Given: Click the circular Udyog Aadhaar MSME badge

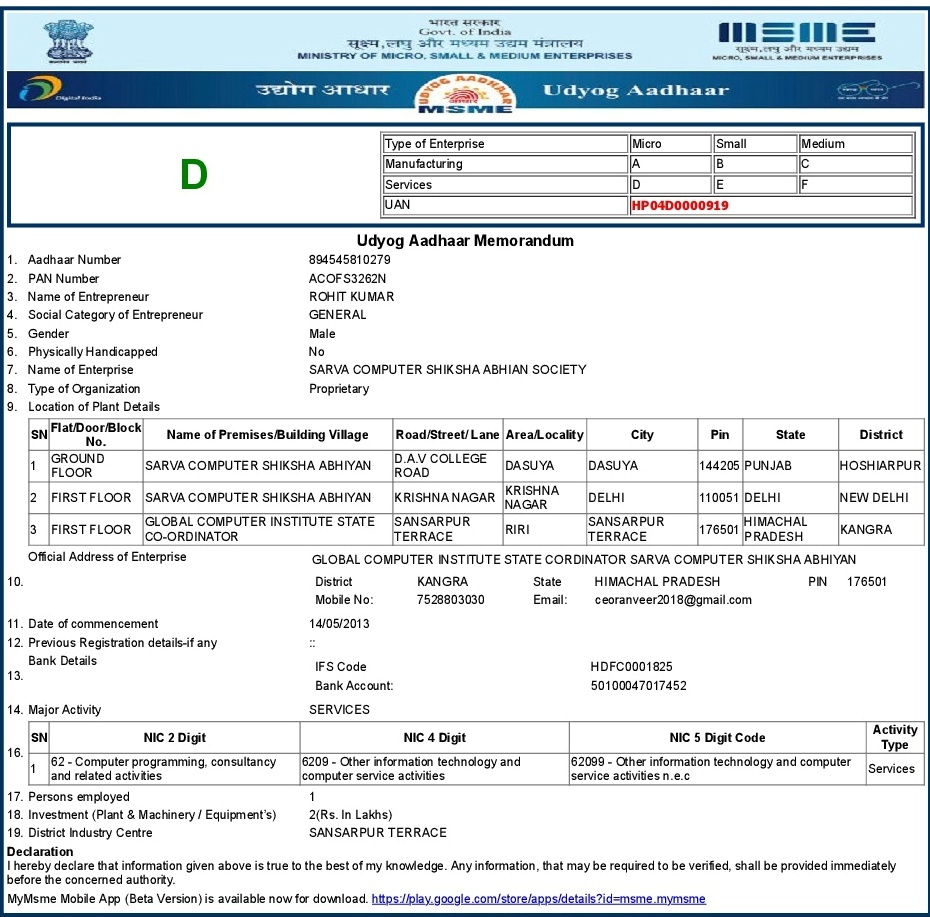Looking at the screenshot, I should 463,92.
